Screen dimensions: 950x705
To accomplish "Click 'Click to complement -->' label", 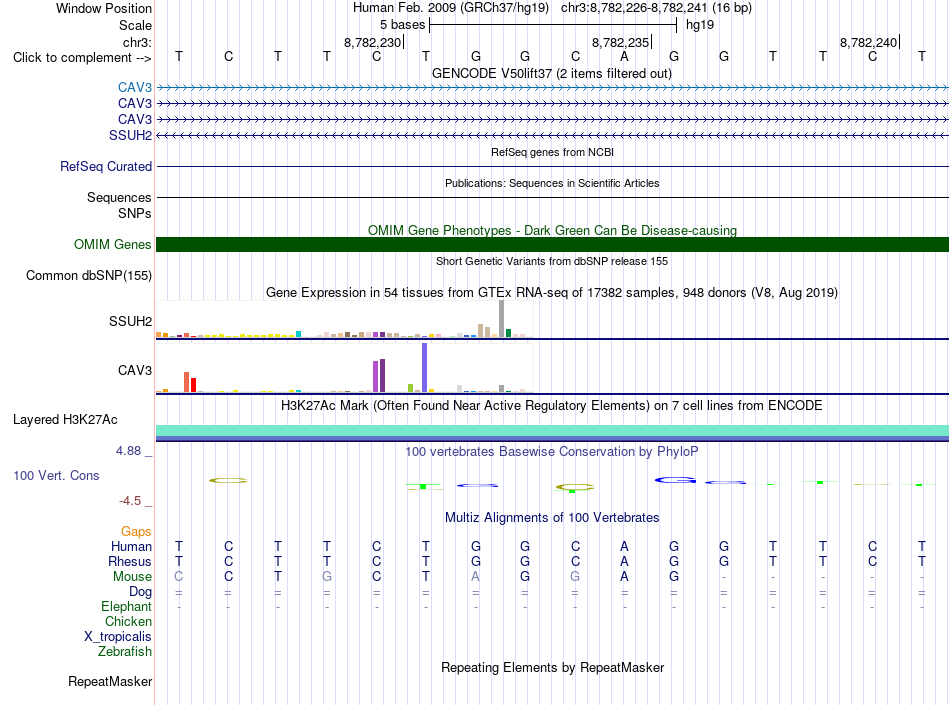I will point(82,58).
